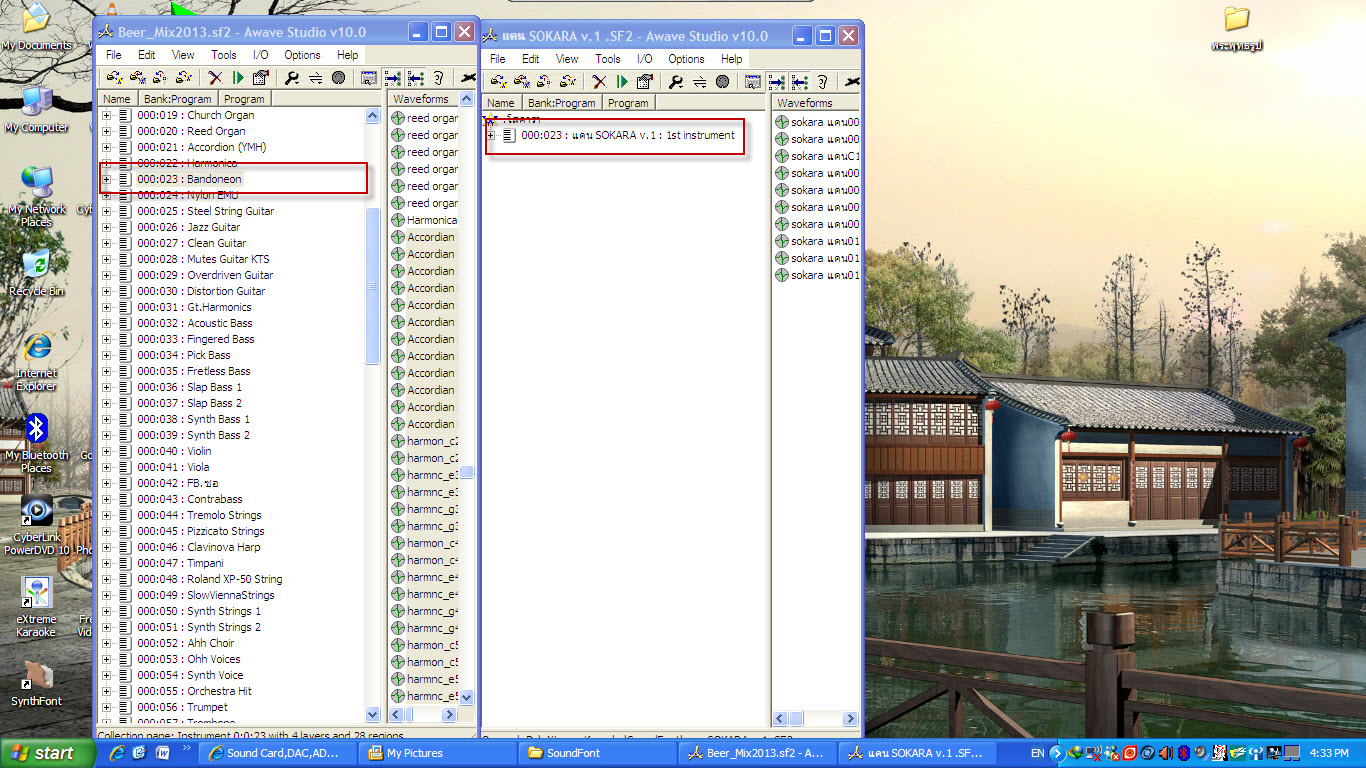This screenshot has width=1366, height=768.
Task: Expand the 000:023 SOKARA 1st instrument node
Action: (x=491, y=135)
